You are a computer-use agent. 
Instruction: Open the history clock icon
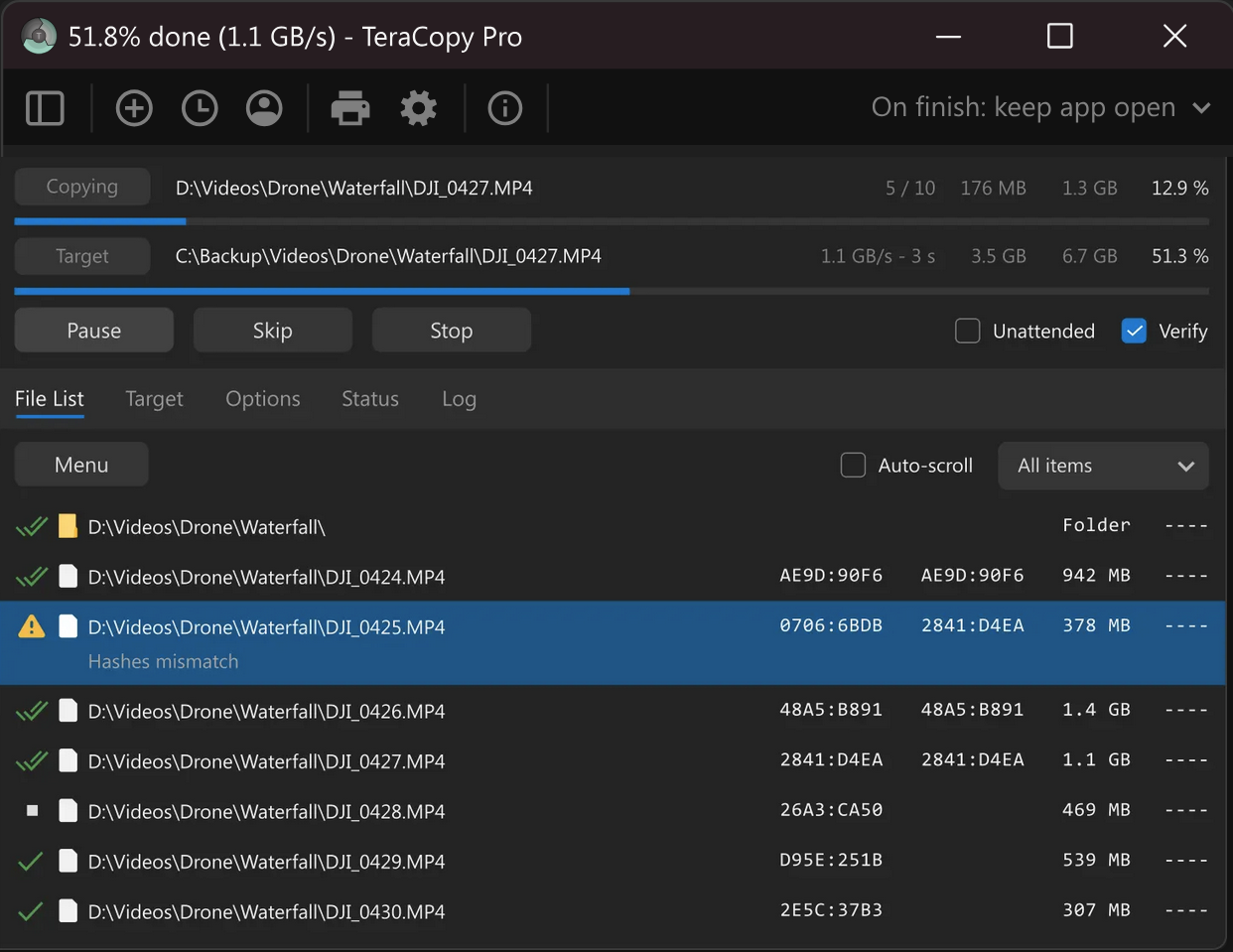(200, 108)
